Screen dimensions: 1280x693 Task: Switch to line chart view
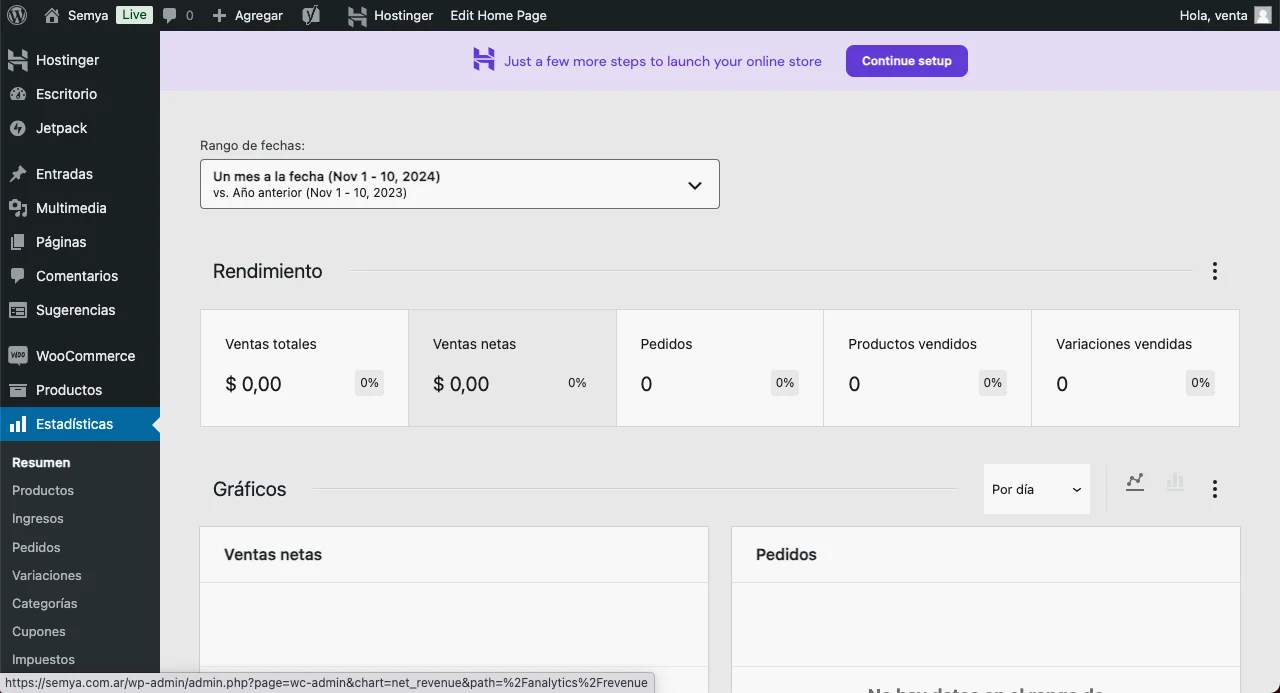pos(1134,483)
